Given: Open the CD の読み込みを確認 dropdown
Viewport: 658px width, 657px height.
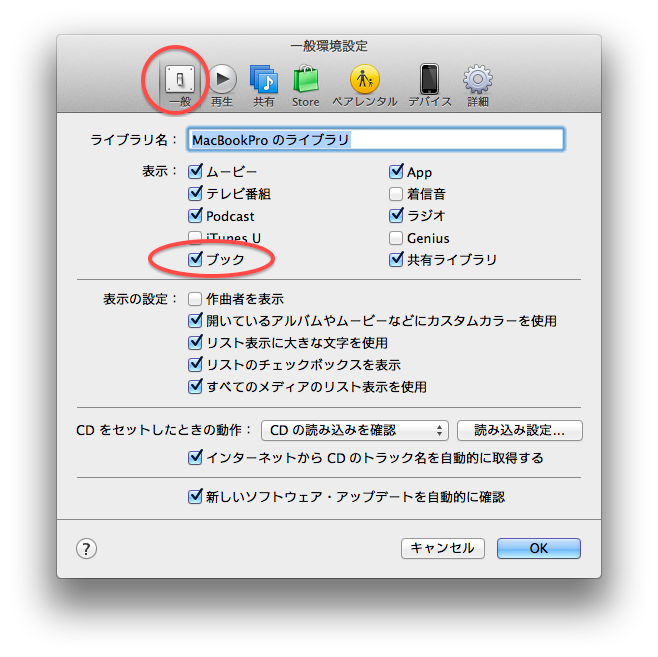Looking at the screenshot, I should click(355, 430).
